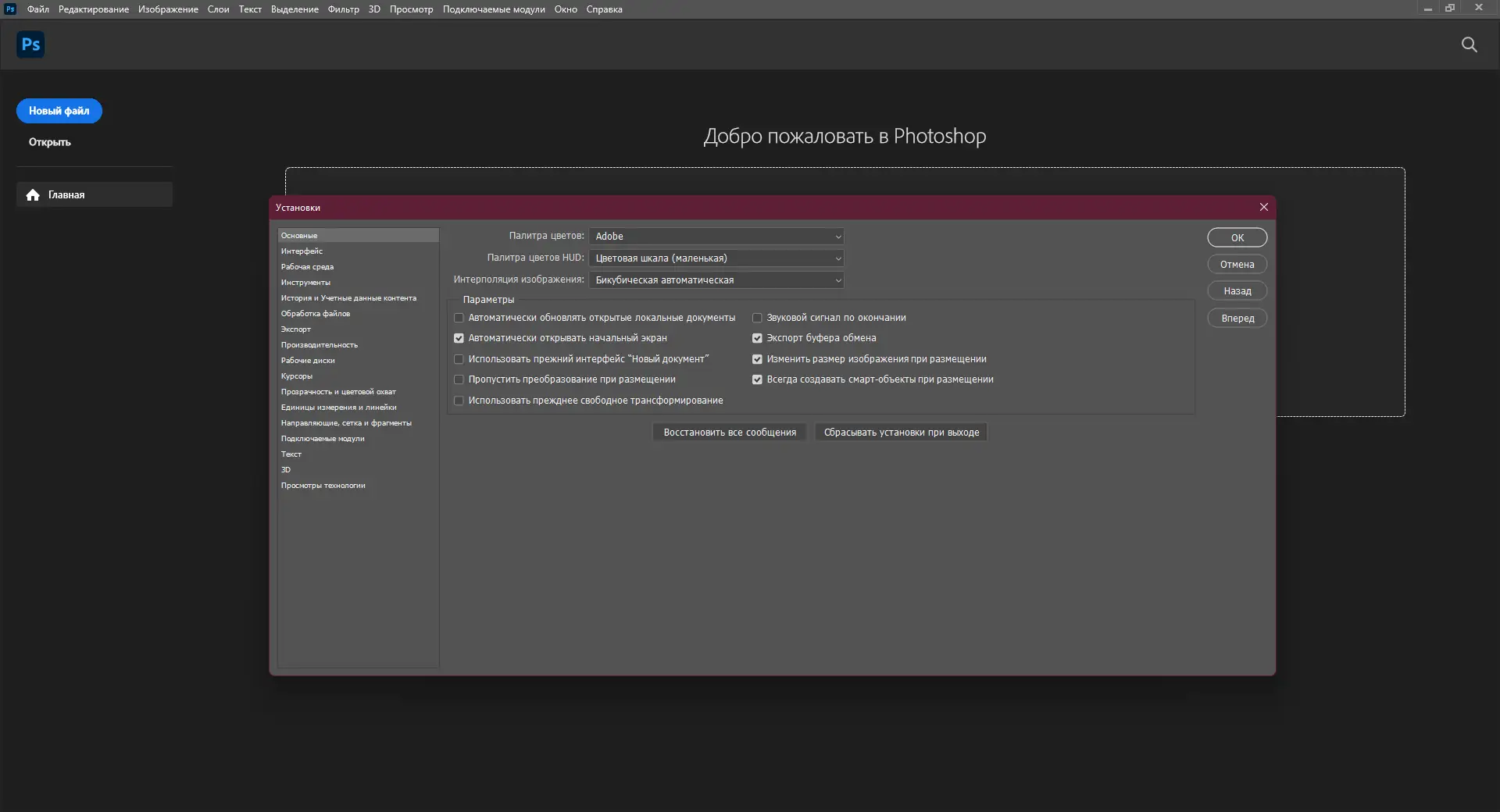Click Восстановить все сообщения button
The width and height of the screenshot is (1500, 812).
[x=730, y=433]
